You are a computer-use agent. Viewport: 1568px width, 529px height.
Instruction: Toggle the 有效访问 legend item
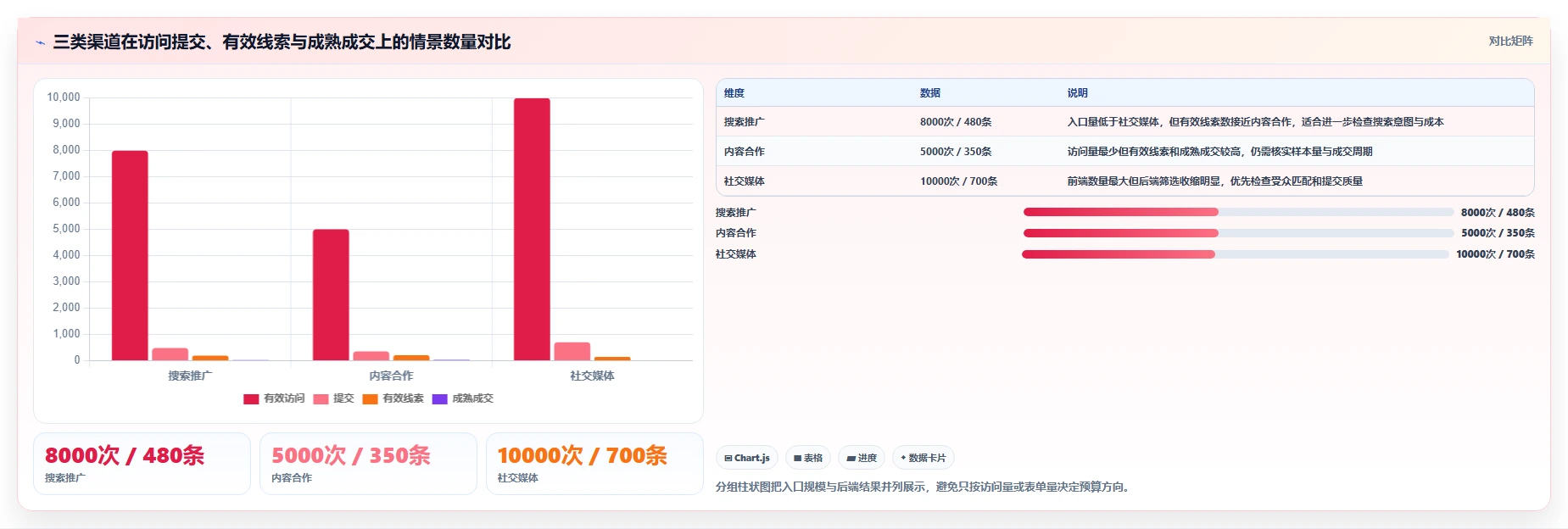click(274, 398)
